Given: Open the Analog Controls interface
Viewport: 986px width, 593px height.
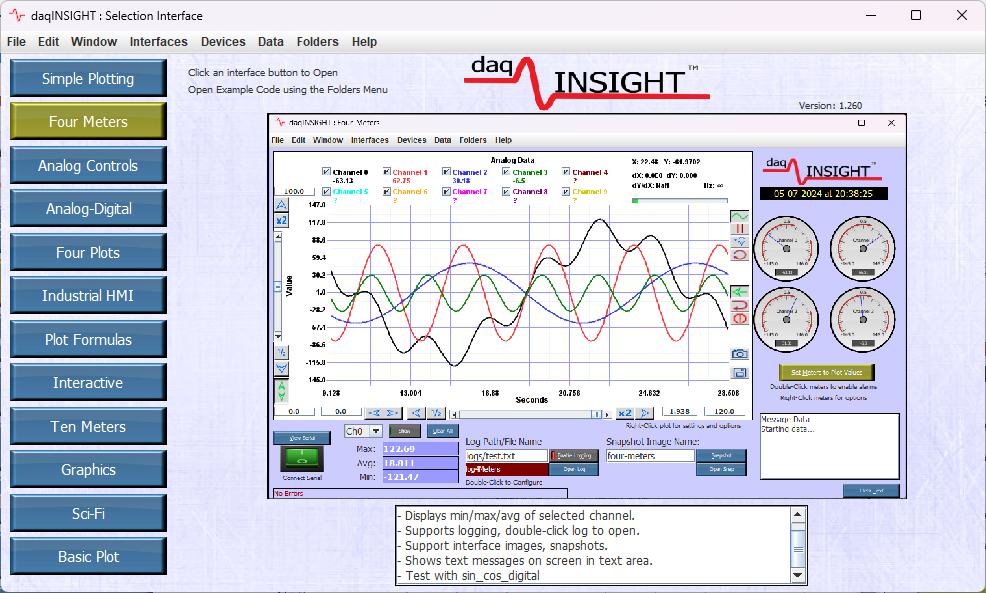Looking at the screenshot, I should (88, 165).
